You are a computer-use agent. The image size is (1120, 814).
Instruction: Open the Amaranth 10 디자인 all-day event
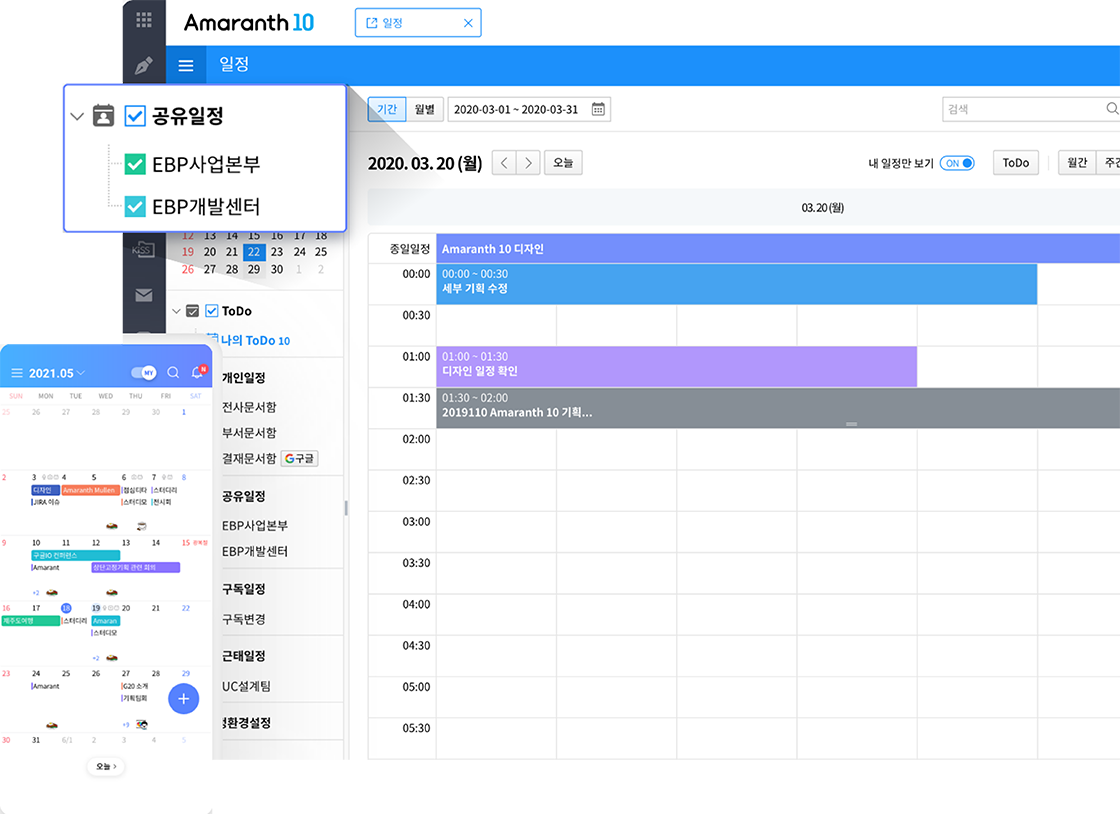click(778, 248)
